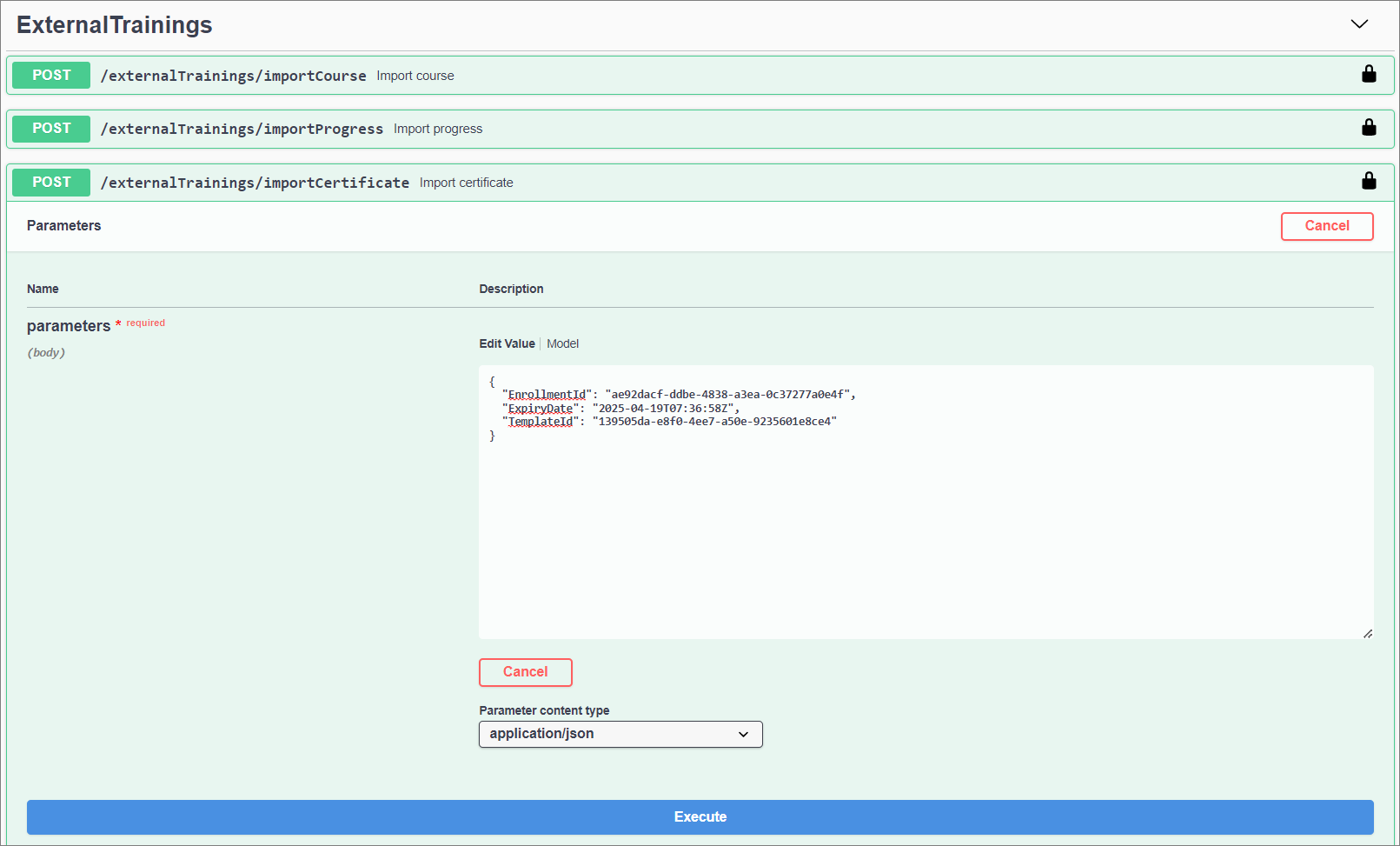1400x846 pixels.
Task: Expand the /externalTrainings/importCourse endpoint path
Action: 233,77
